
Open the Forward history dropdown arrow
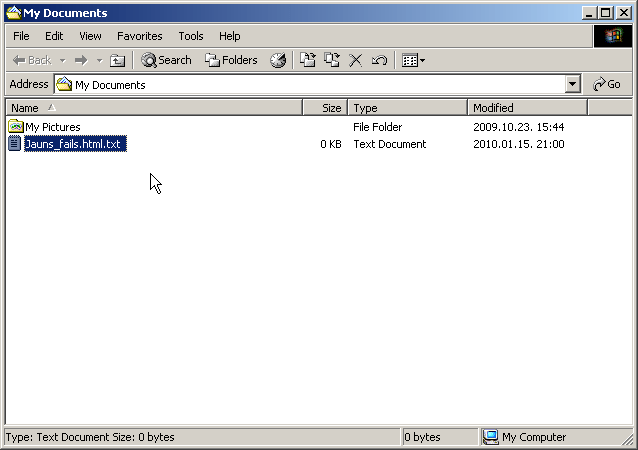(99, 61)
